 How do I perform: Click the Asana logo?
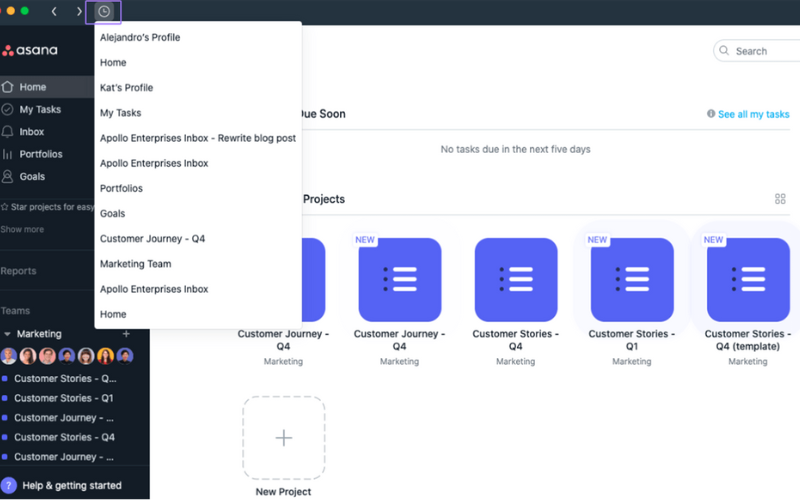pos(30,50)
